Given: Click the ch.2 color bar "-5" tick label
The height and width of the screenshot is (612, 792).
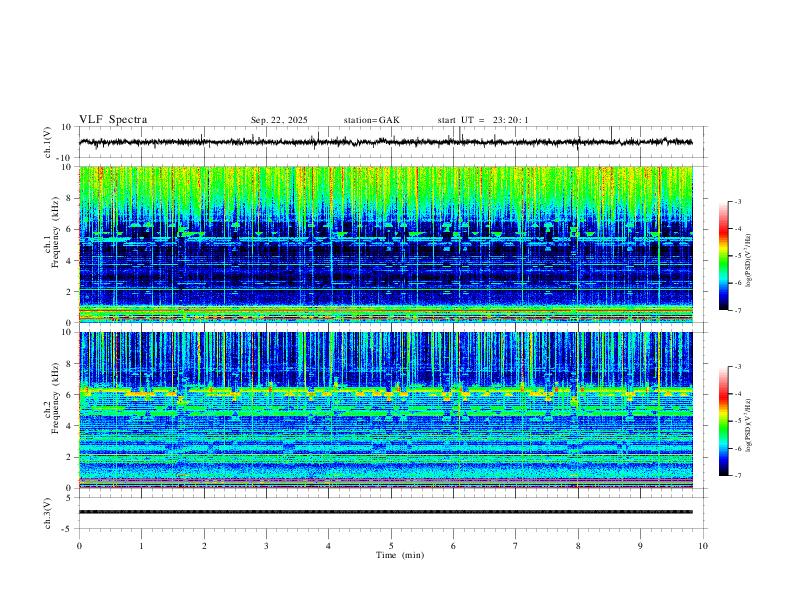Looking at the screenshot, I should 737,421.
